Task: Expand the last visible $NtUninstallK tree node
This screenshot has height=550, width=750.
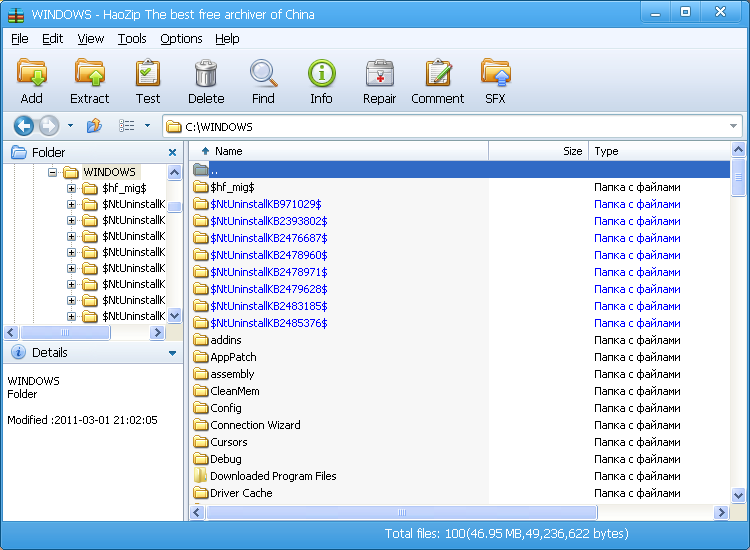Action: (71, 316)
